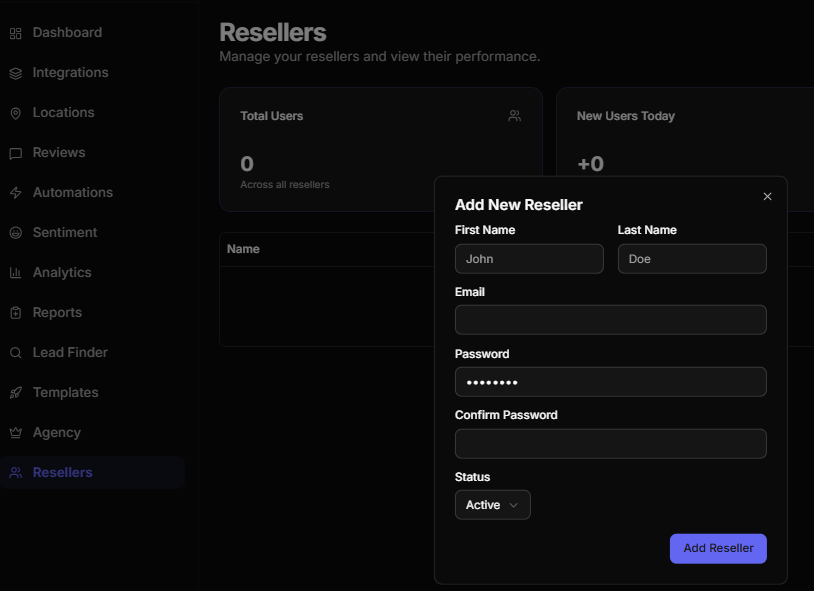Close the Add New Reseller dialog

[x=768, y=196]
